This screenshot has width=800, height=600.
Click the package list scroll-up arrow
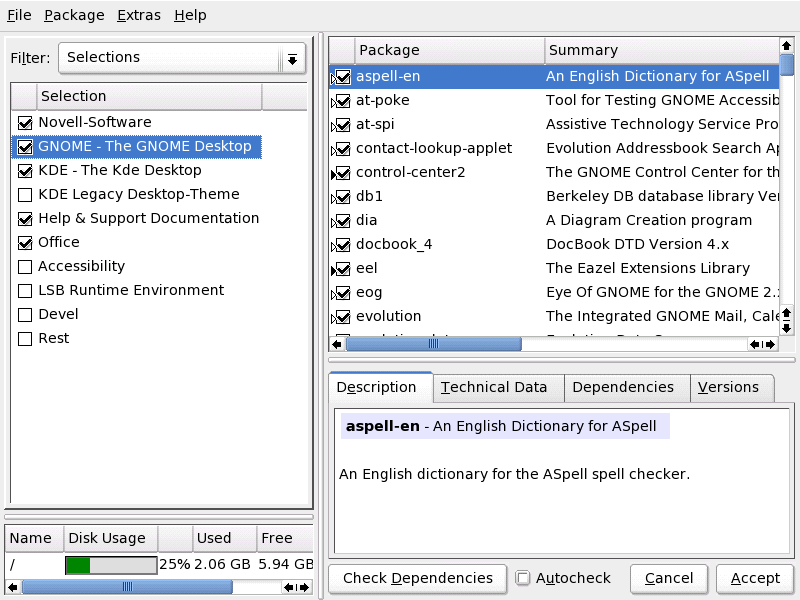(x=787, y=46)
